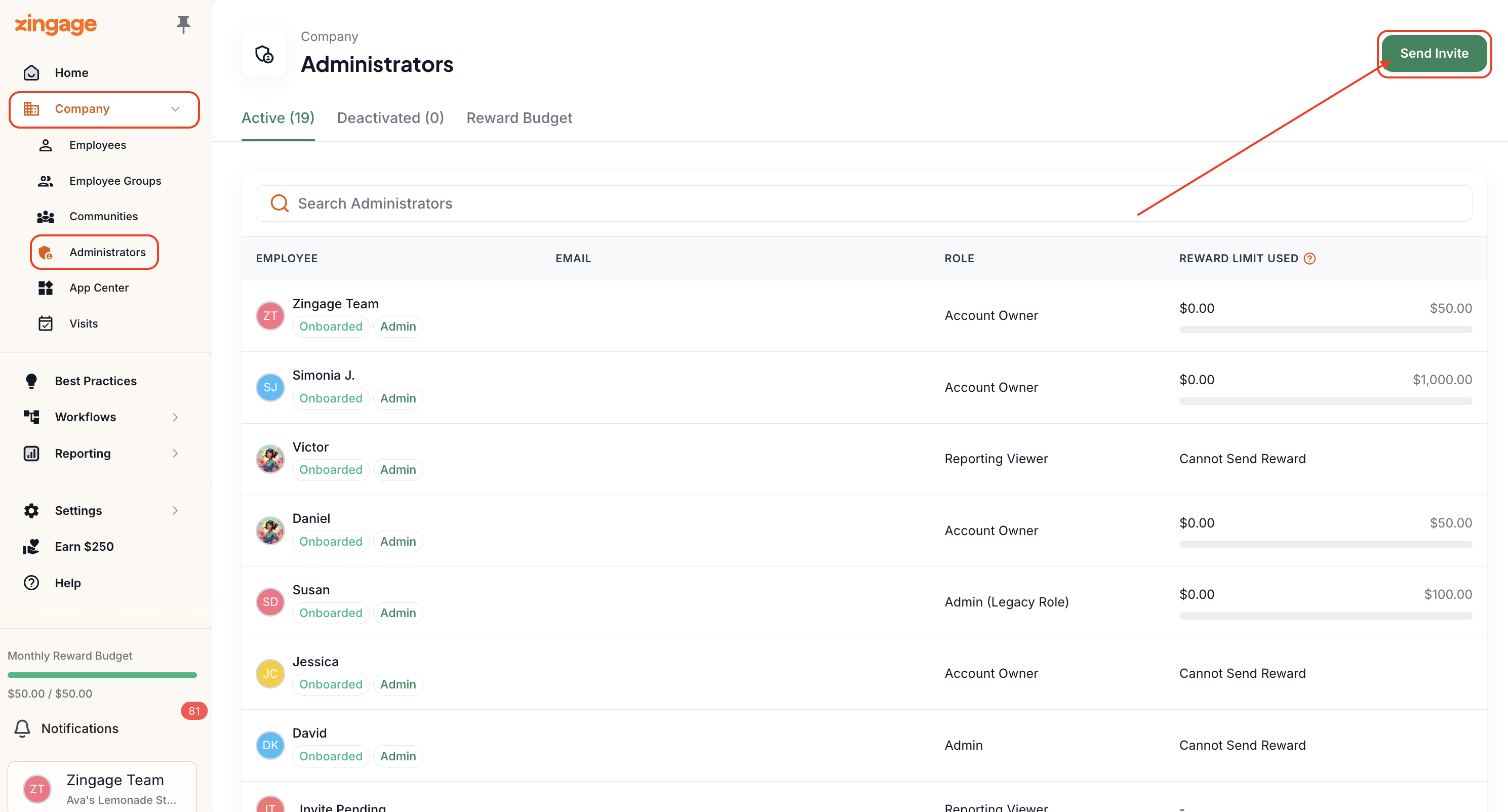Screen dimensions: 1508x812
Task: Click the "$1,000.00" limit value
Action: click(1442, 379)
